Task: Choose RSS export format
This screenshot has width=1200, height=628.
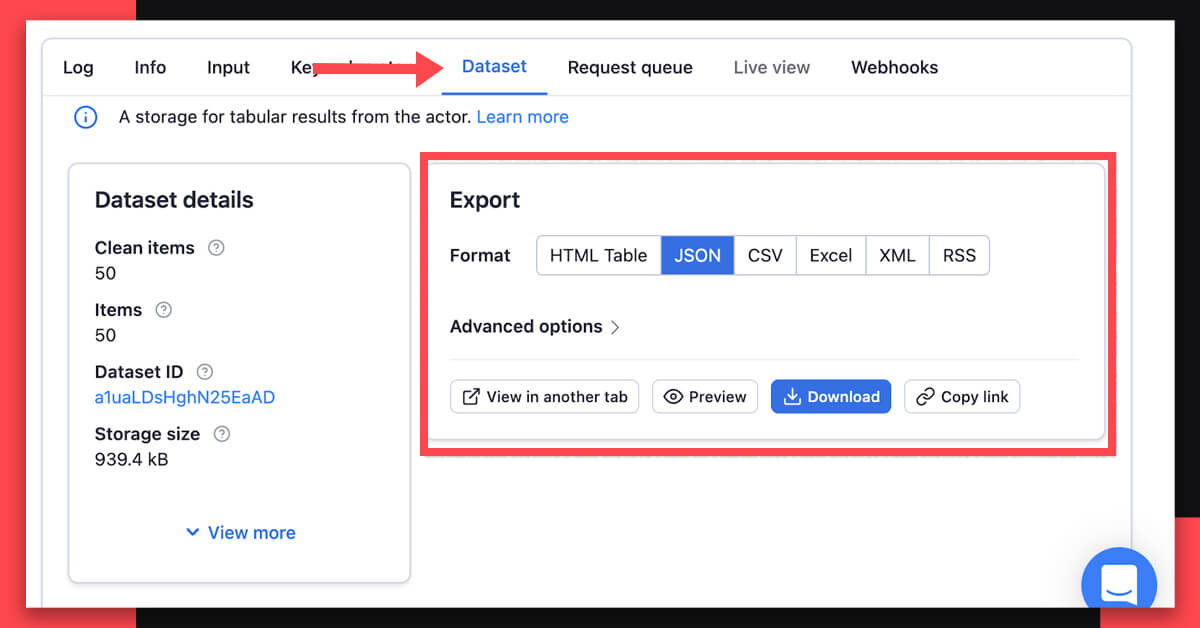Action: (x=959, y=255)
